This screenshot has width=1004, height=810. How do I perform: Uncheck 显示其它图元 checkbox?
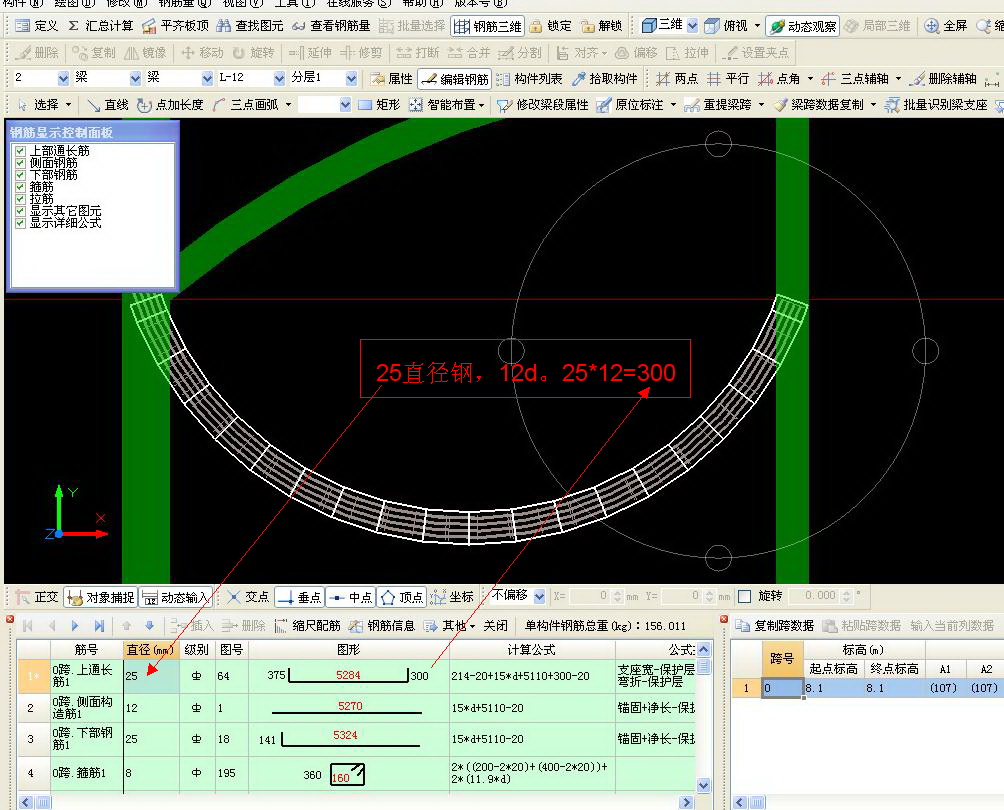click(x=20, y=211)
